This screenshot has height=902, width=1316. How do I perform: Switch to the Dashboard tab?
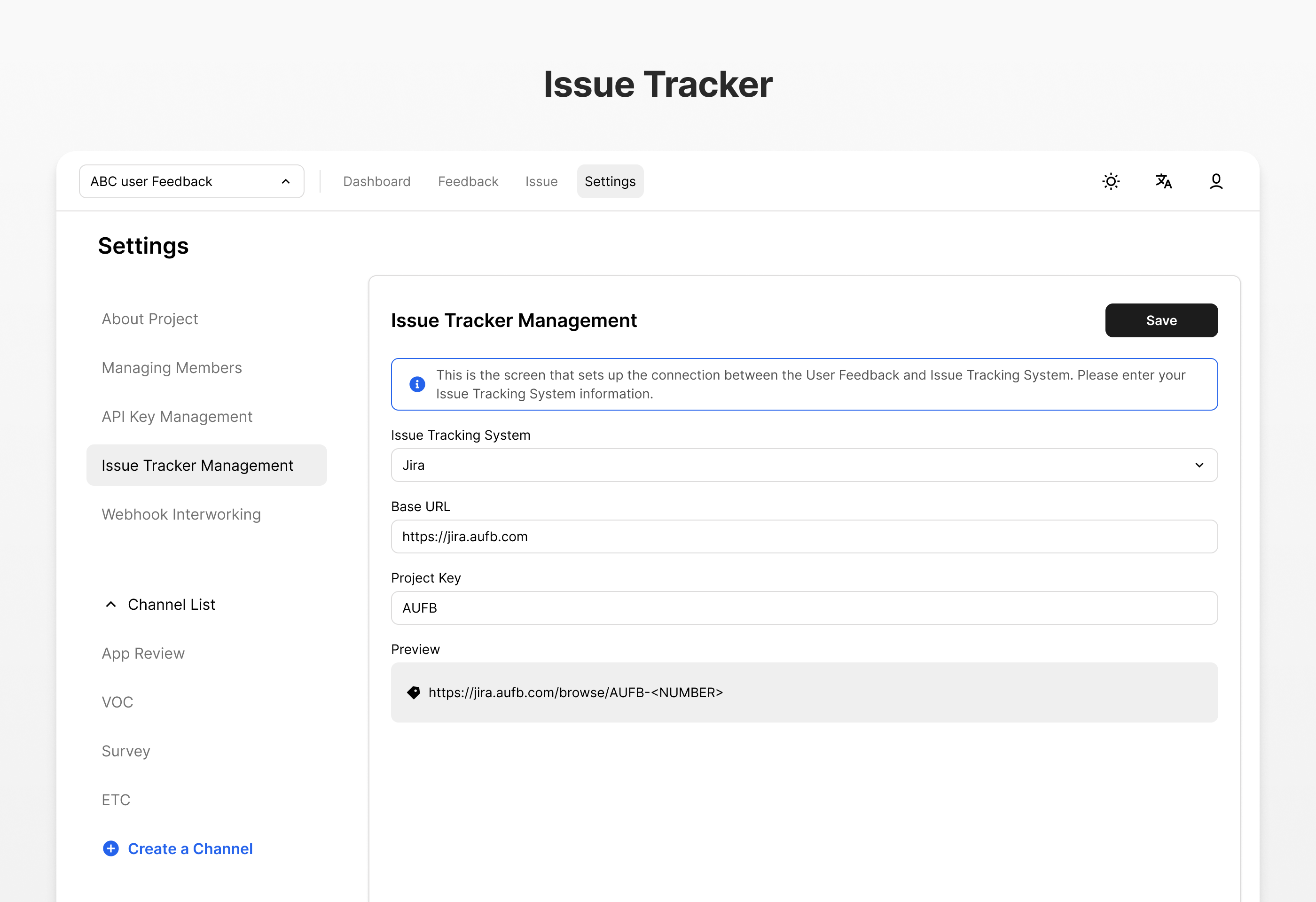[376, 181]
